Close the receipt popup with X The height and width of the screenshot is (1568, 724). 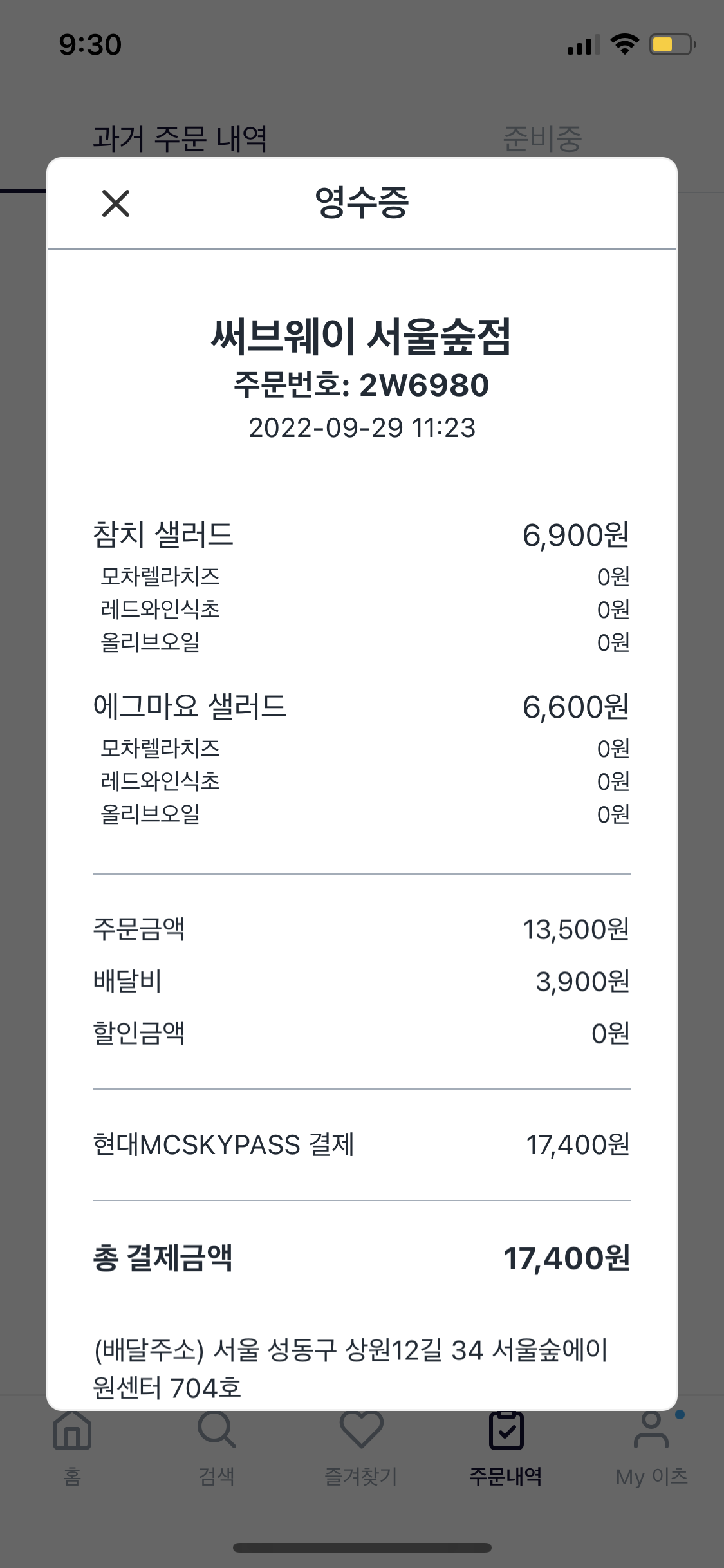116,203
